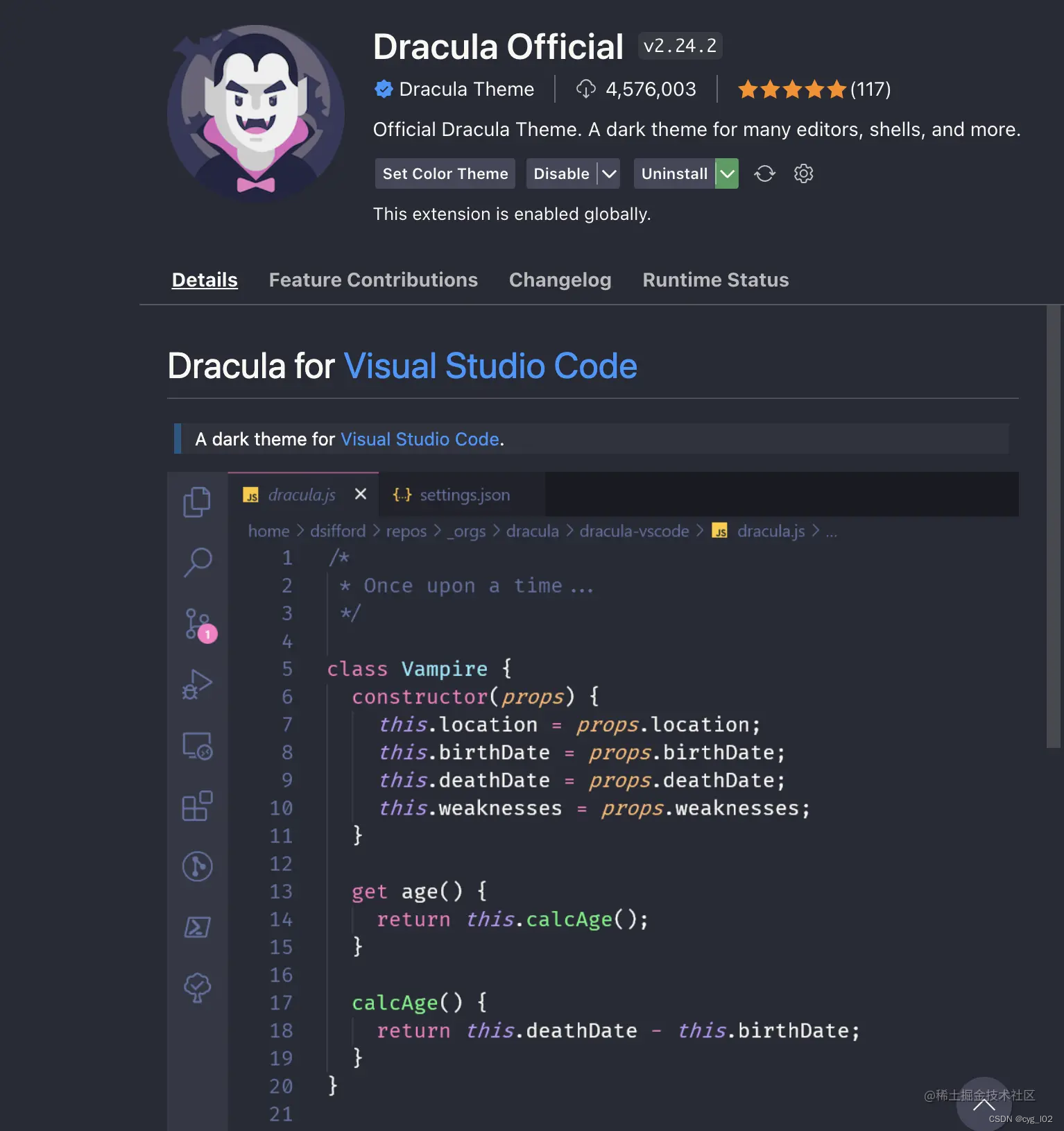
Task: Click the five-star rating stars
Action: click(x=792, y=89)
